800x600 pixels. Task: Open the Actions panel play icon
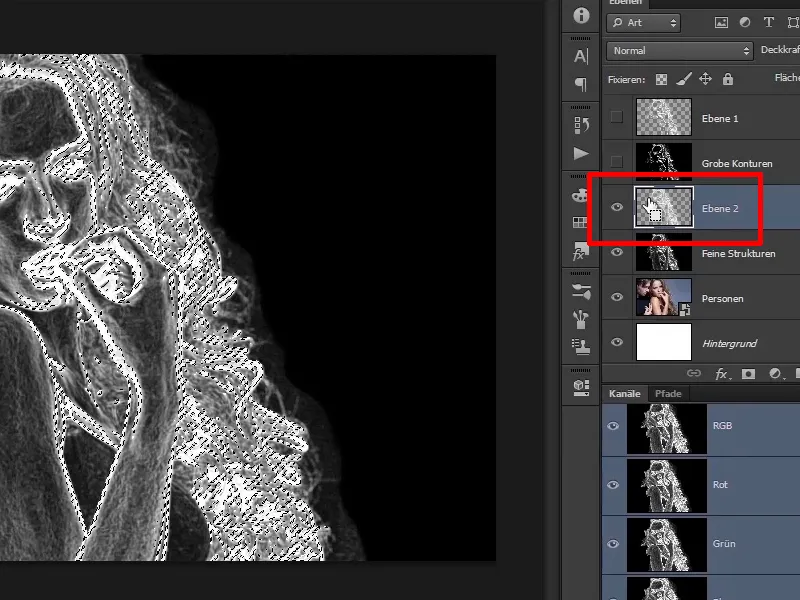click(581, 154)
